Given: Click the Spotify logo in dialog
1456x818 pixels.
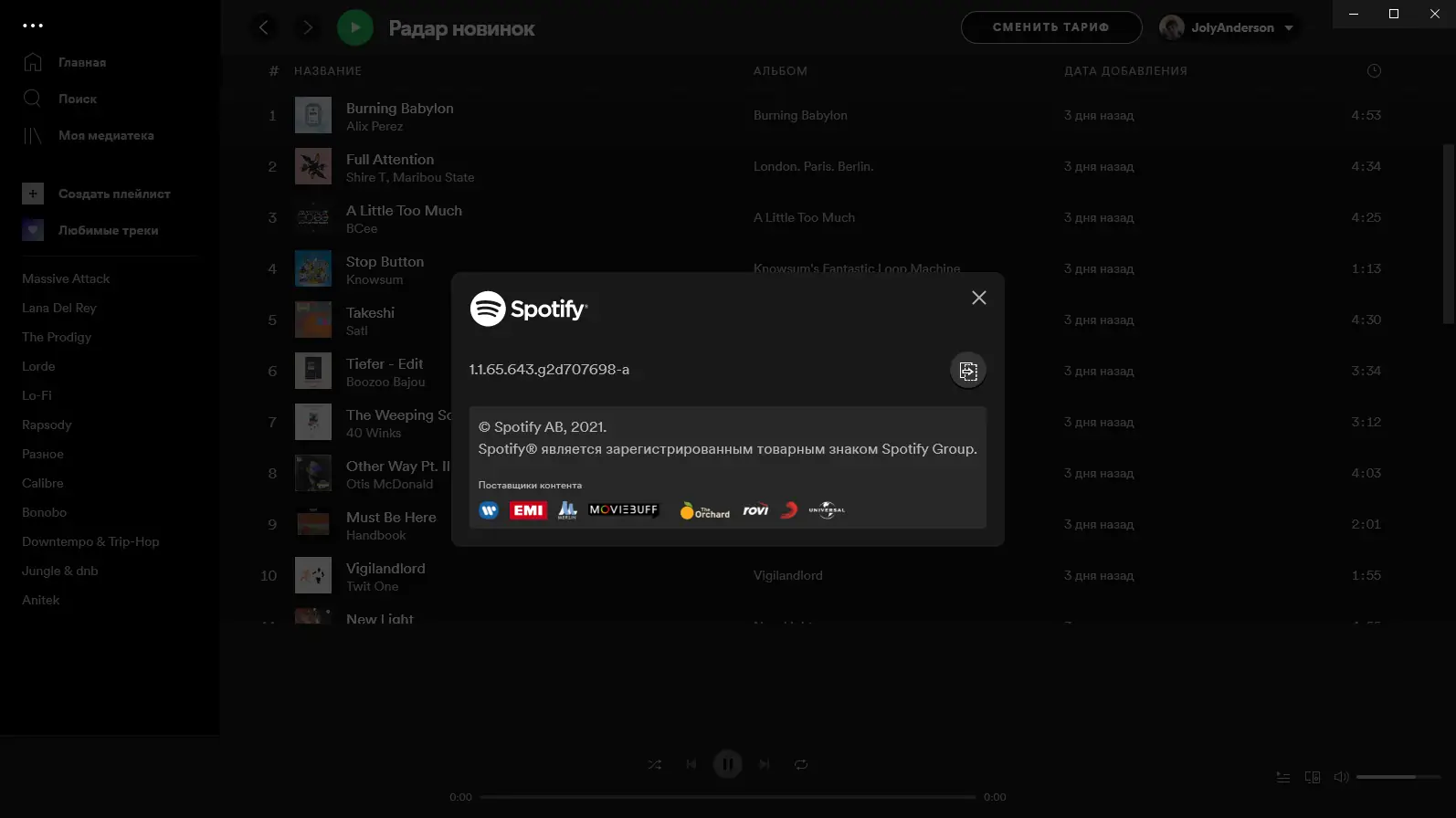Looking at the screenshot, I should click(528, 309).
